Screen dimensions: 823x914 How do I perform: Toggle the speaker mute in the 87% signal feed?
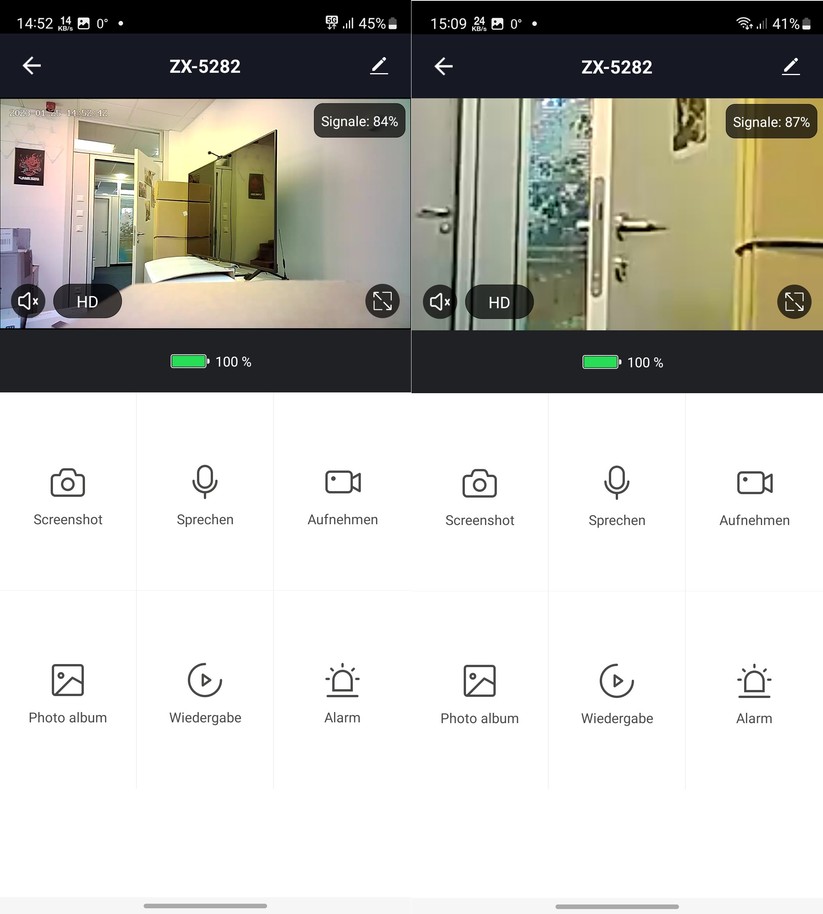click(x=440, y=302)
